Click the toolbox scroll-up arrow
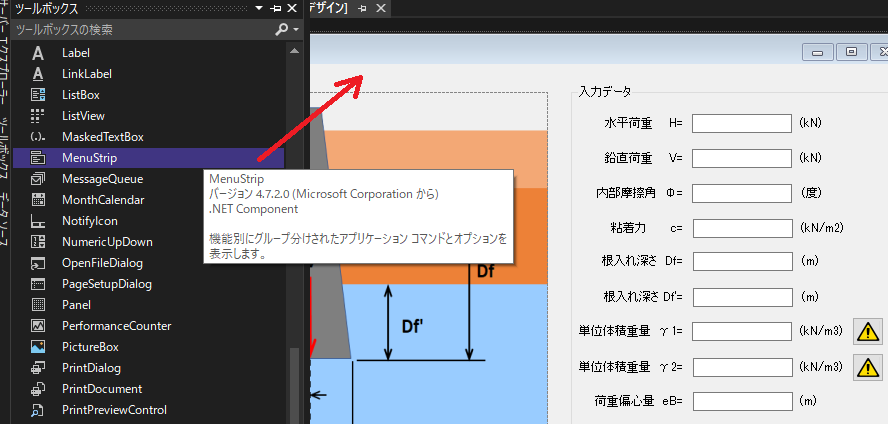Image resolution: width=888 pixels, height=424 pixels. pyautogui.click(x=294, y=51)
